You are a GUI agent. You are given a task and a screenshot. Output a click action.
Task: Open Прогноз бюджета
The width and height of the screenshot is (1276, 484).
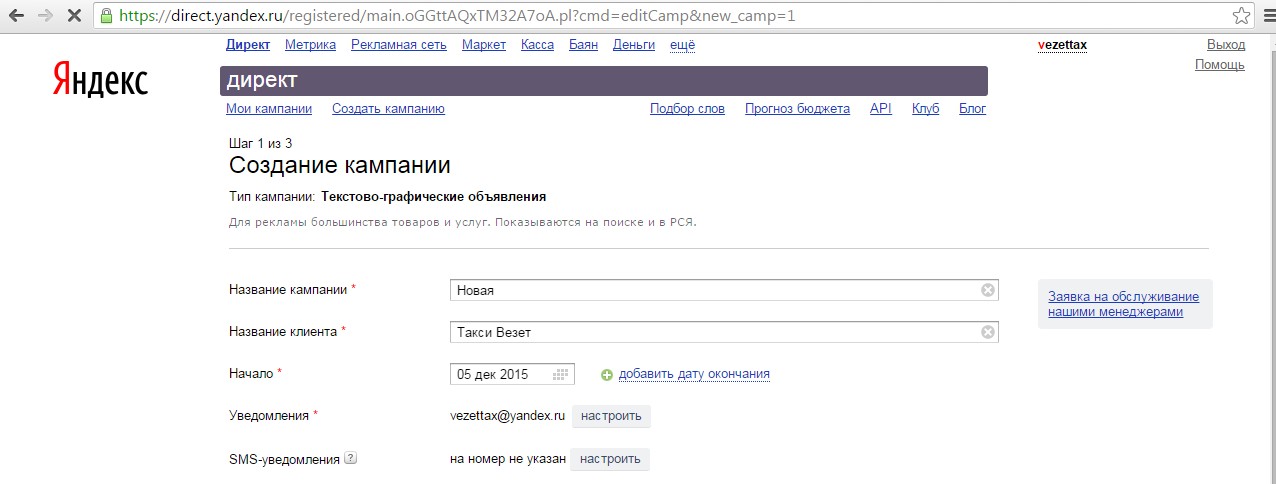click(x=797, y=109)
